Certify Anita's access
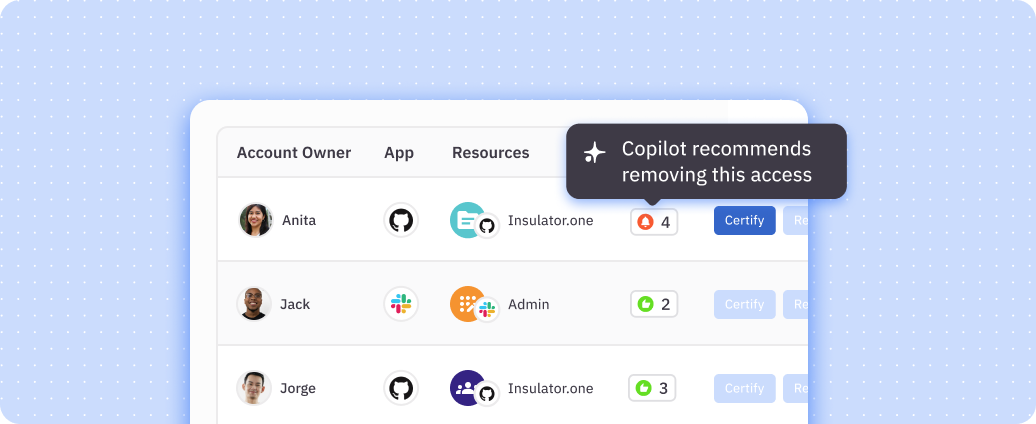 coord(744,221)
